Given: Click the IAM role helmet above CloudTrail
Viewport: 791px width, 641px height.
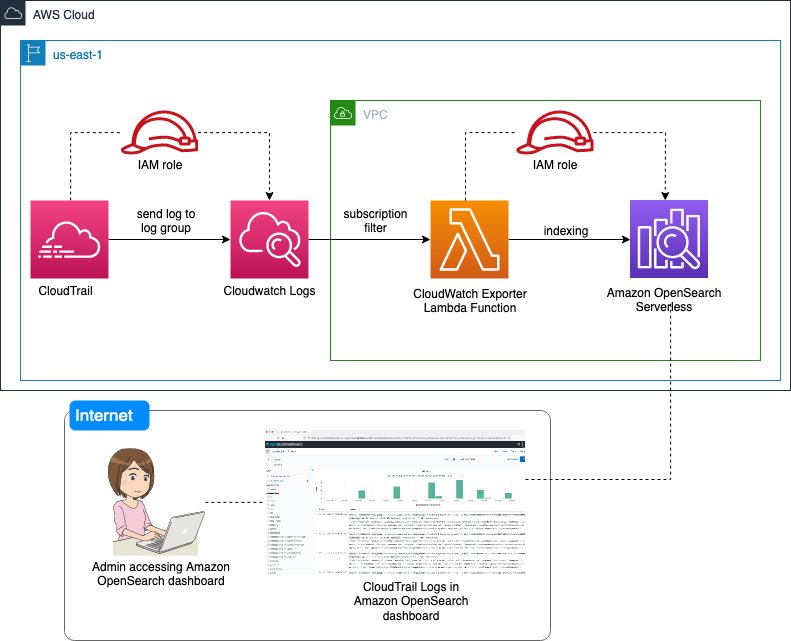Looking at the screenshot, I should 159,132.
